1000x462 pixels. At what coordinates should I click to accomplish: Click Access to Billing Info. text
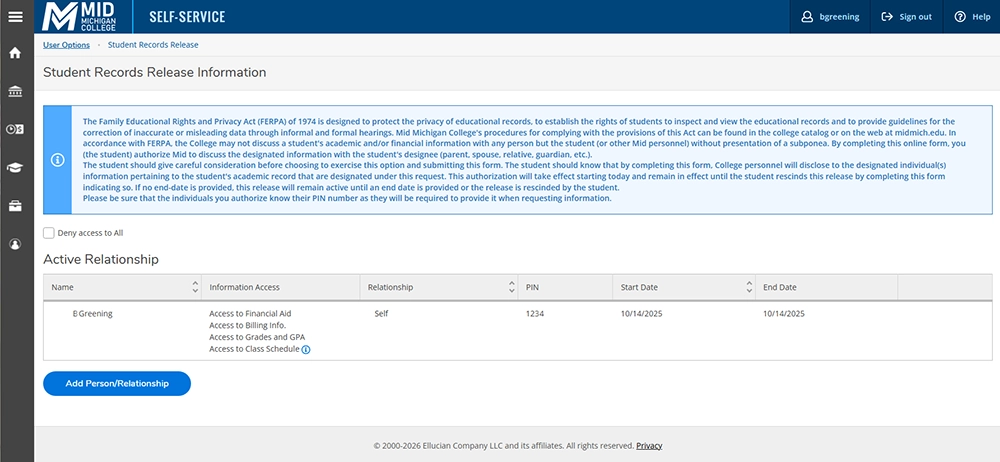click(x=247, y=325)
